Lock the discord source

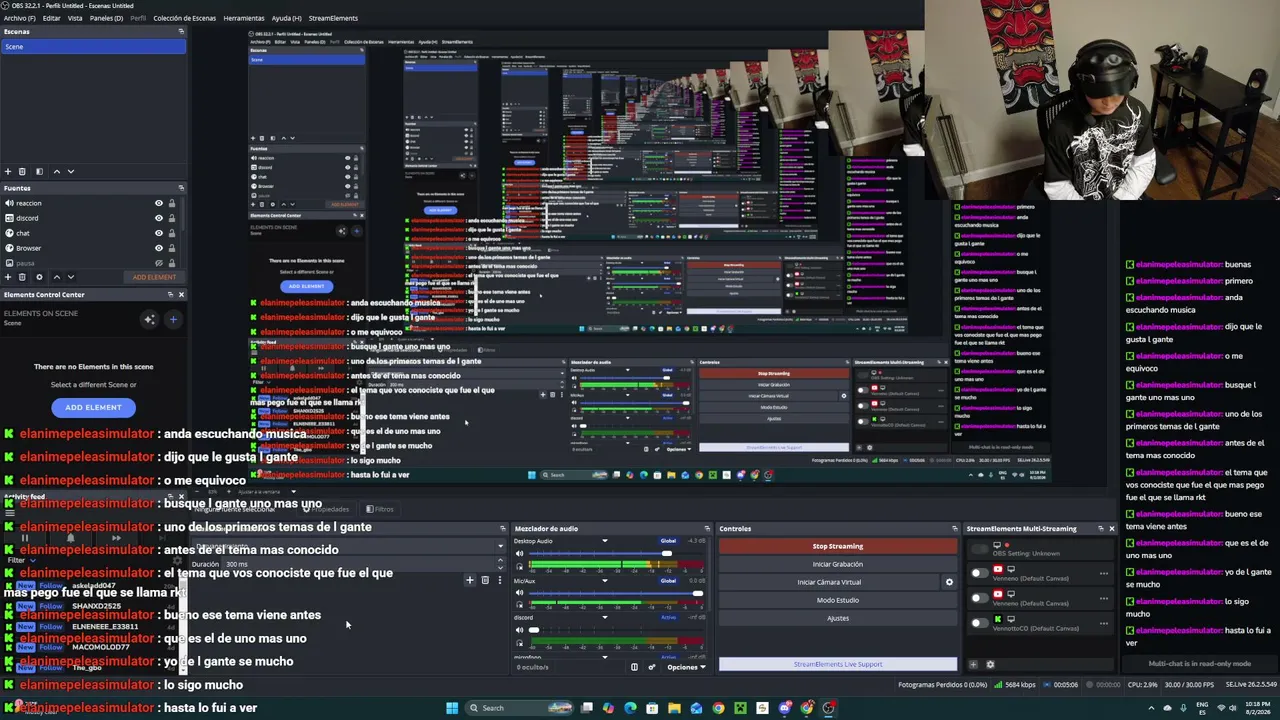click(x=171, y=218)
